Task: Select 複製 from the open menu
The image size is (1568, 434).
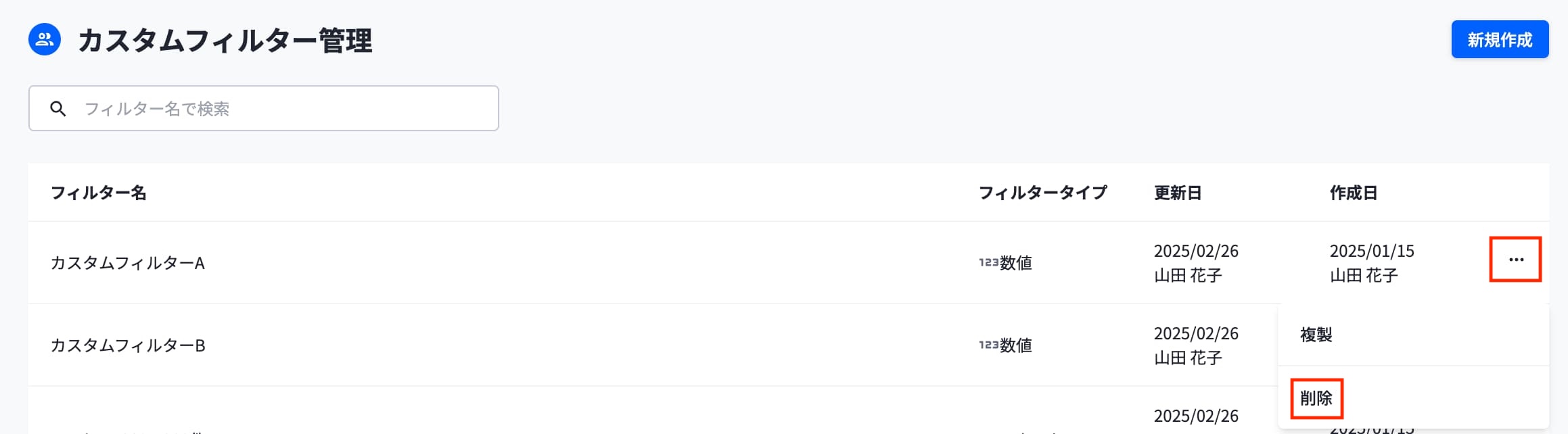Action: click(1316, 335)
